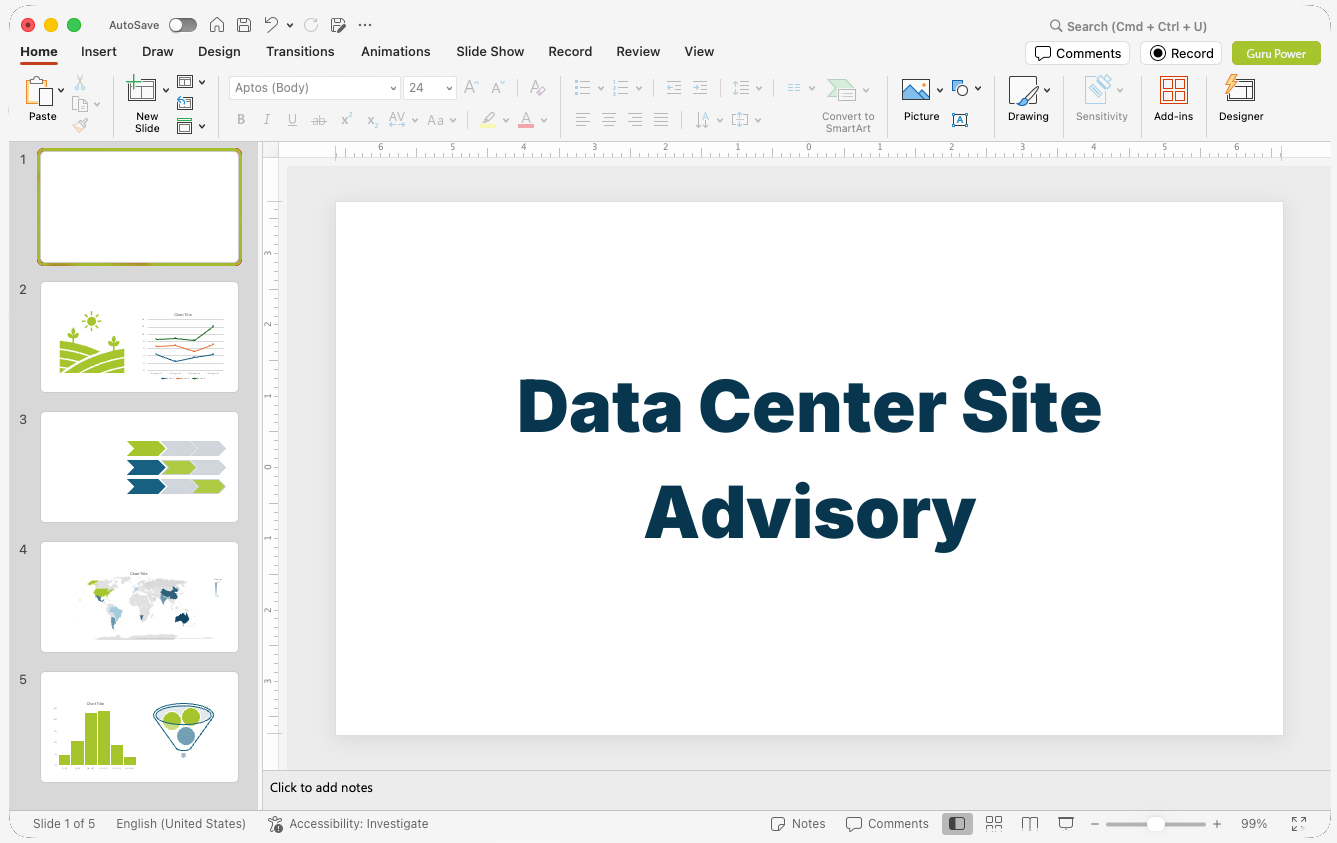Click the Format Painter brush icon
This screenshot has width=1337, height=843.
coord(80,125)
